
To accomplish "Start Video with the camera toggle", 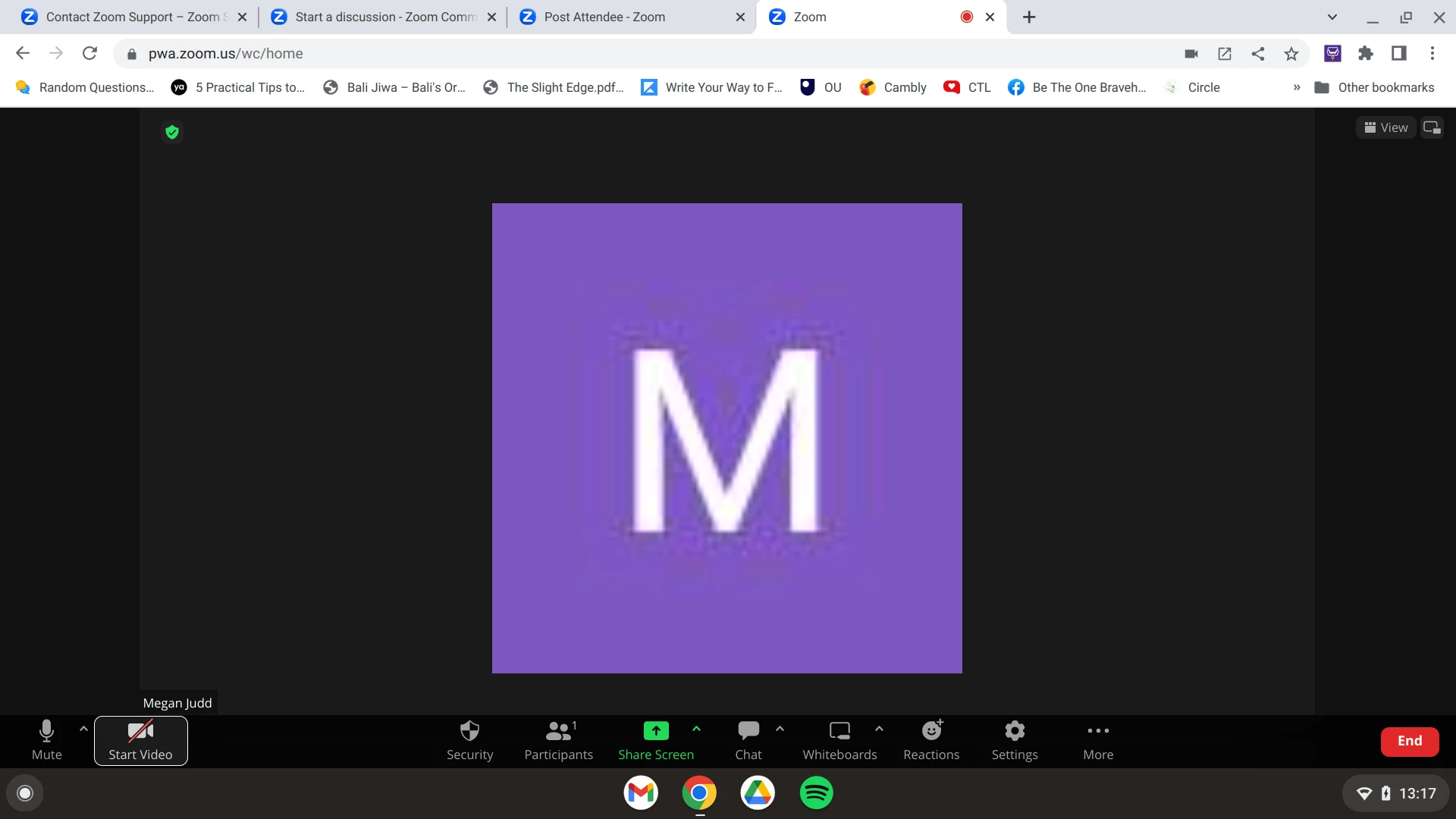I will (x=140, y=740).
